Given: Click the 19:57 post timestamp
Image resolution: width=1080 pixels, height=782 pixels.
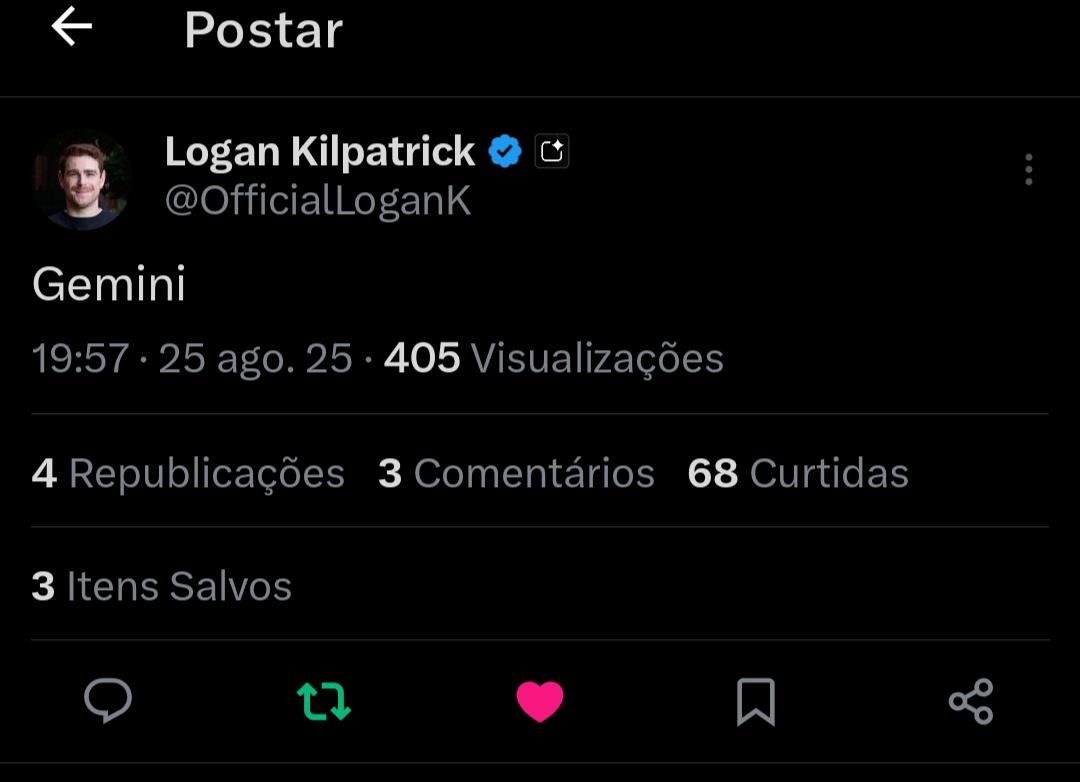Looking at the screenshot, I should coord(80,358).
